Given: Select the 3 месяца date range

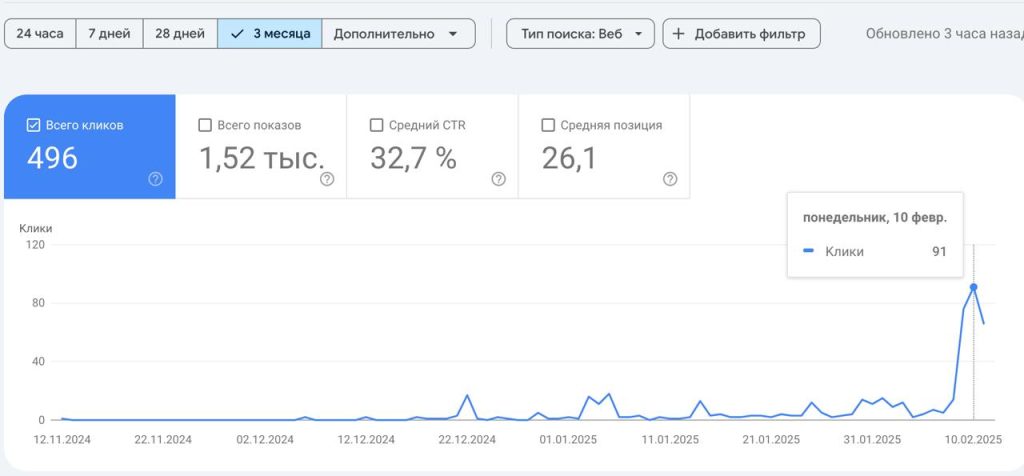Looking at the screenshot, I should 270,34.
